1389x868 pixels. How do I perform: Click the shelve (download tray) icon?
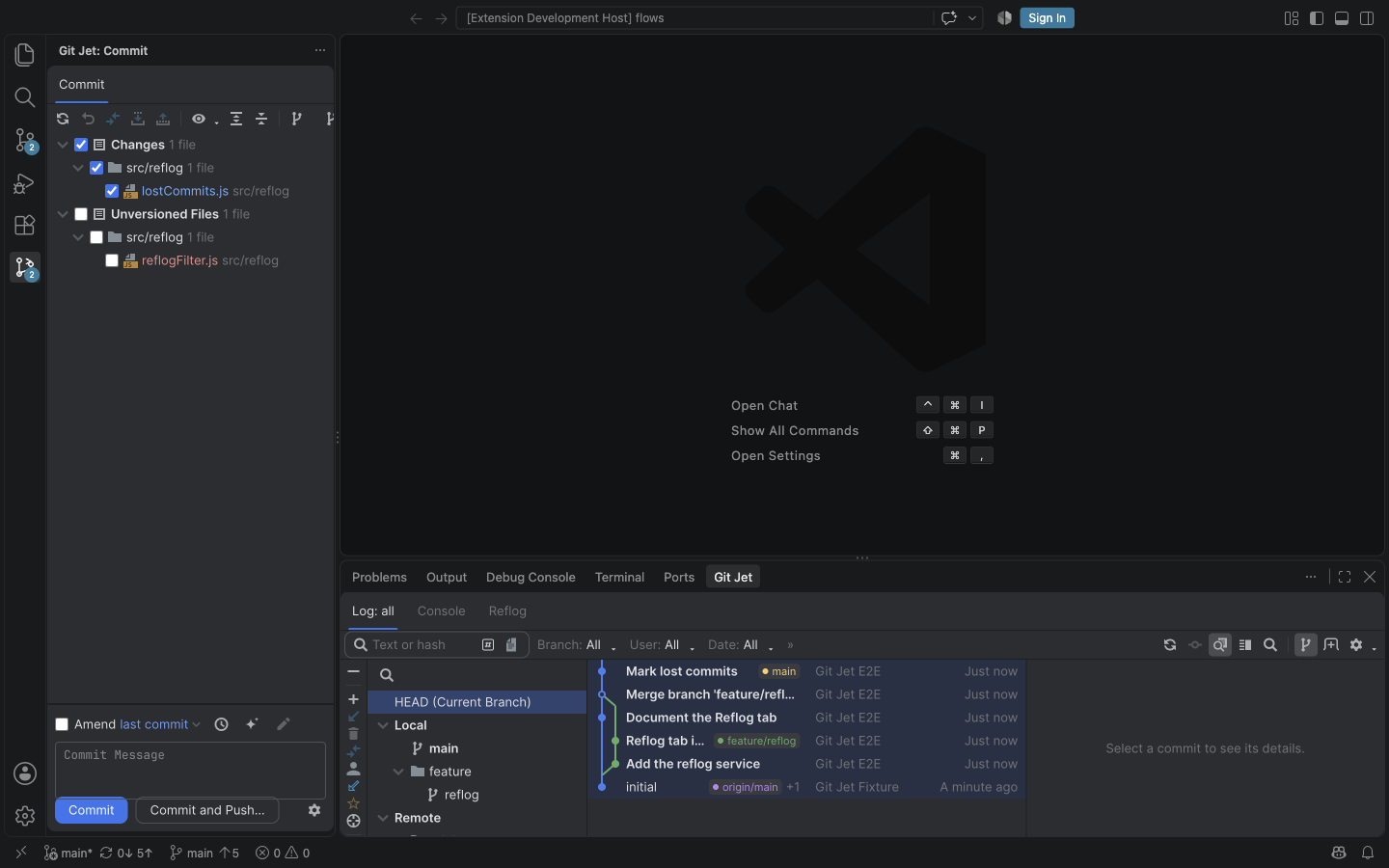point(138,119)
